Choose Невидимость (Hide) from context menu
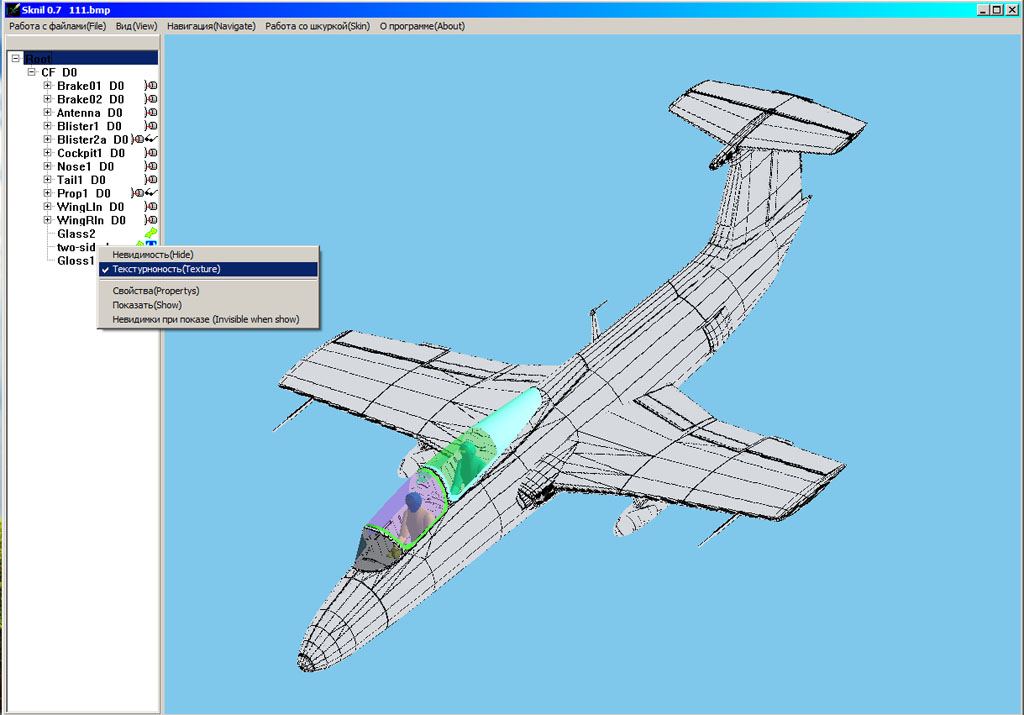This screenshot has width=1024, height=715. (x=208, y=255)
